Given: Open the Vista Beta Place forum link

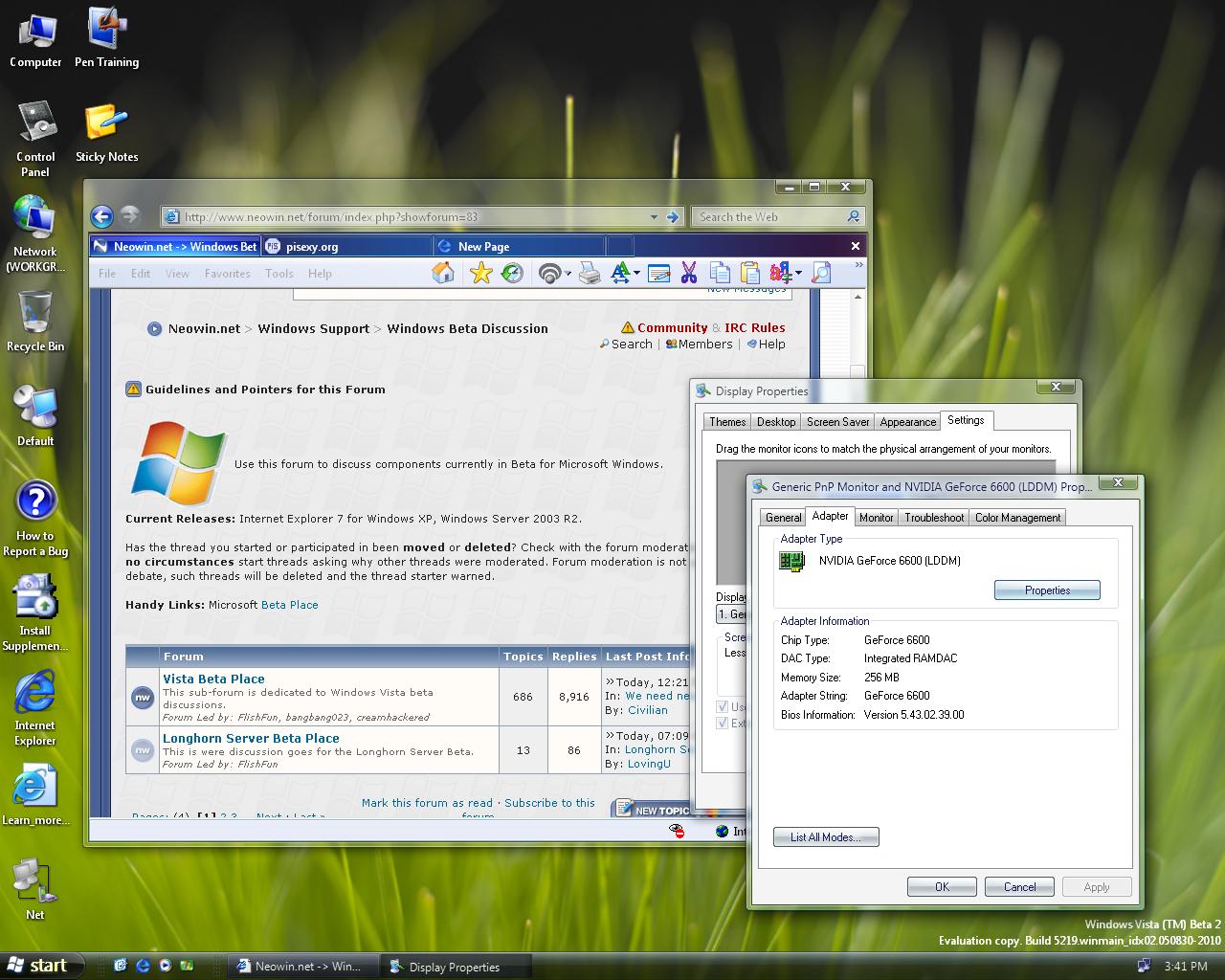Looking at the screenshot, I should pyautogui.click(x=213, y=679).
